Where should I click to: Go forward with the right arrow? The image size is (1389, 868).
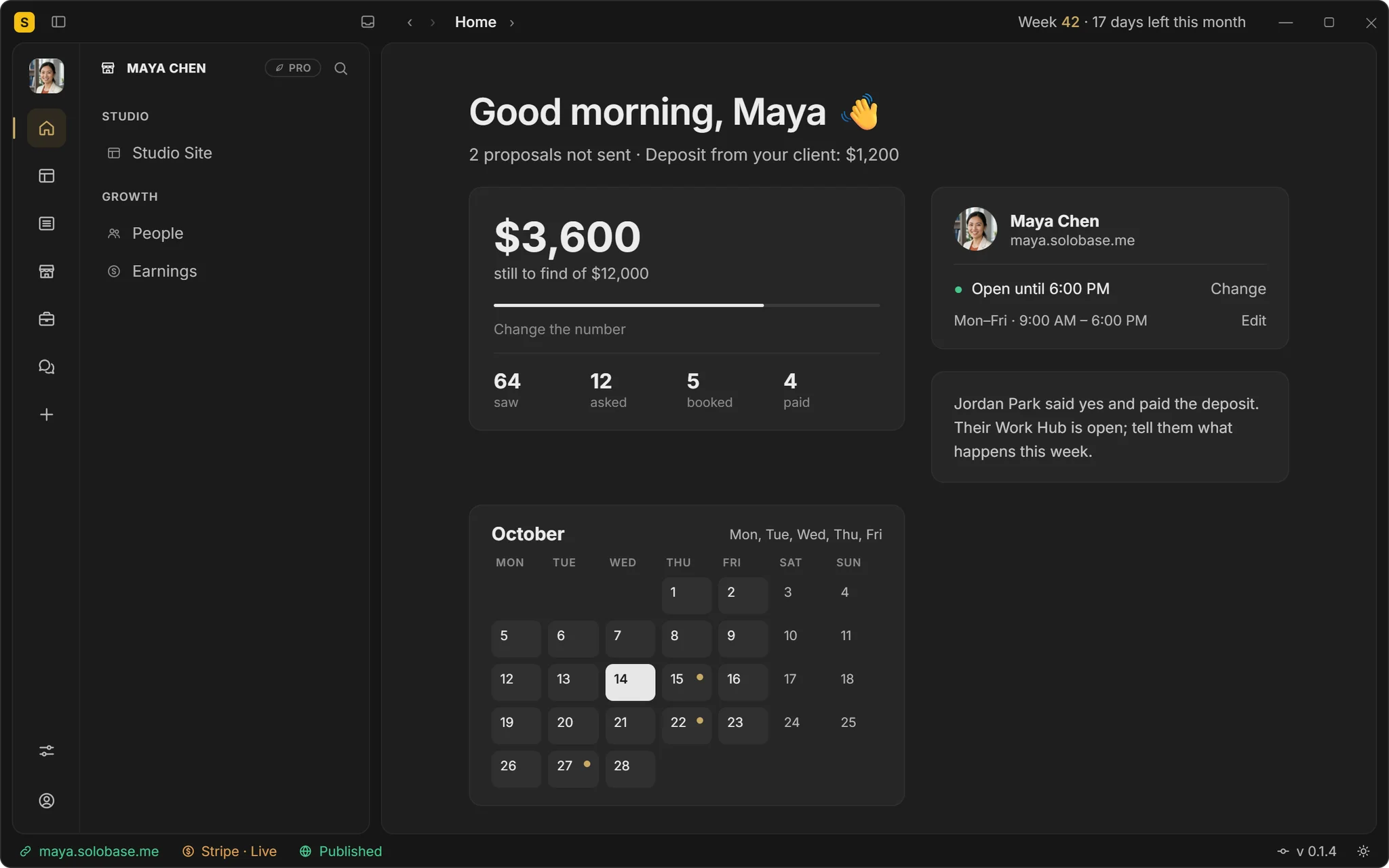click(433, 22)
